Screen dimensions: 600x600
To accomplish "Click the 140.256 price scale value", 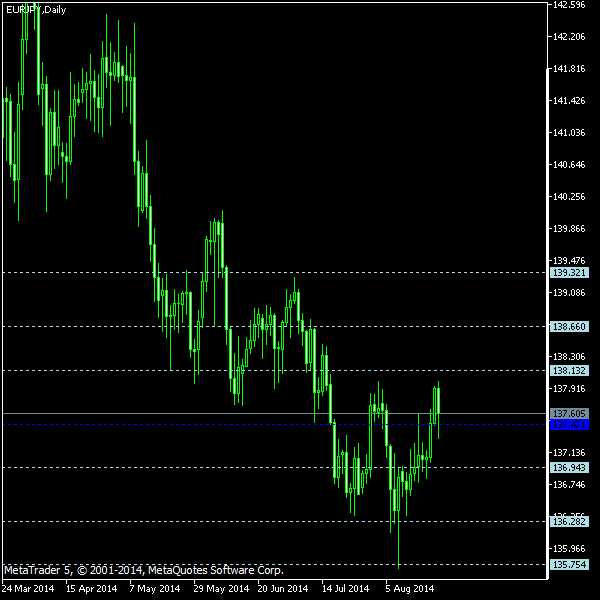I will click(x=569, y=197).
